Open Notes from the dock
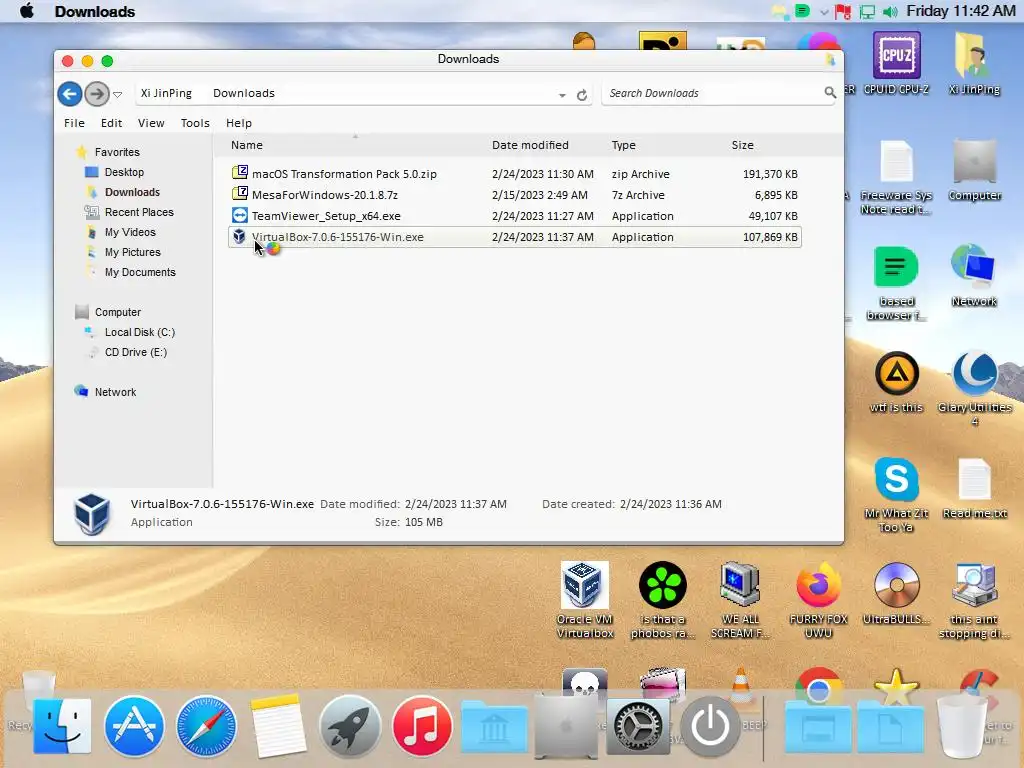The width and height of the screenshot is (1024, 768). click(x=278, y=726)
